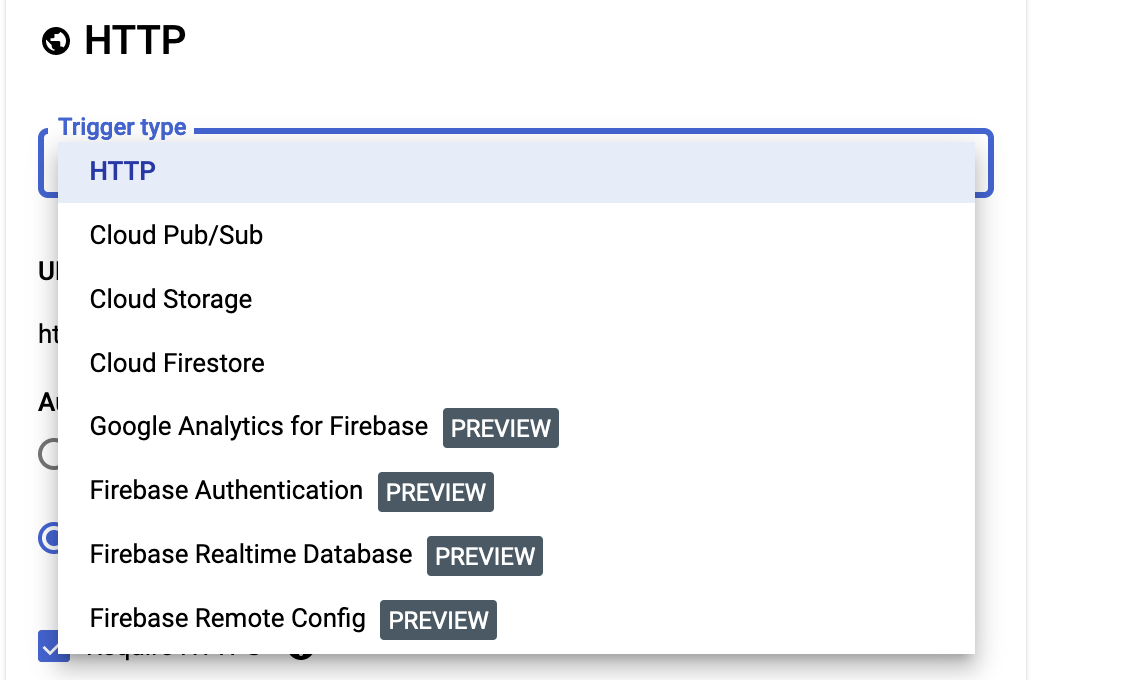
Task: Click the HTTP section heading text
Action: 135,40
